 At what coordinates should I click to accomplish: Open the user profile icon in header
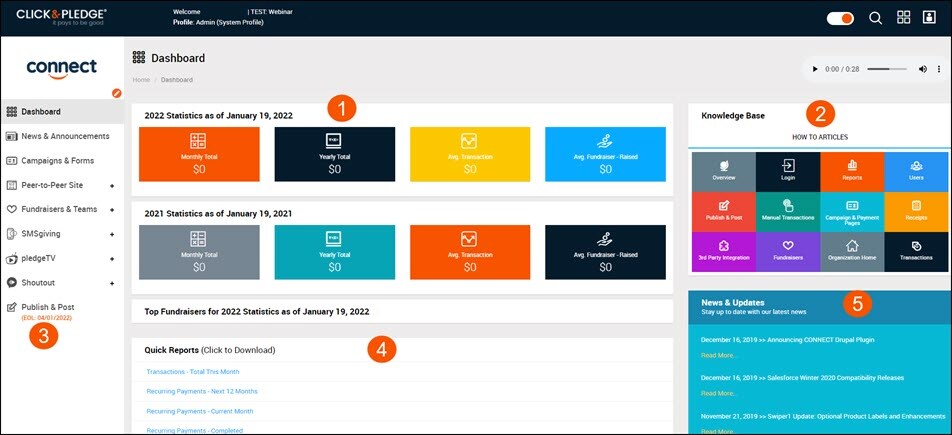click(x=929, y=18)
